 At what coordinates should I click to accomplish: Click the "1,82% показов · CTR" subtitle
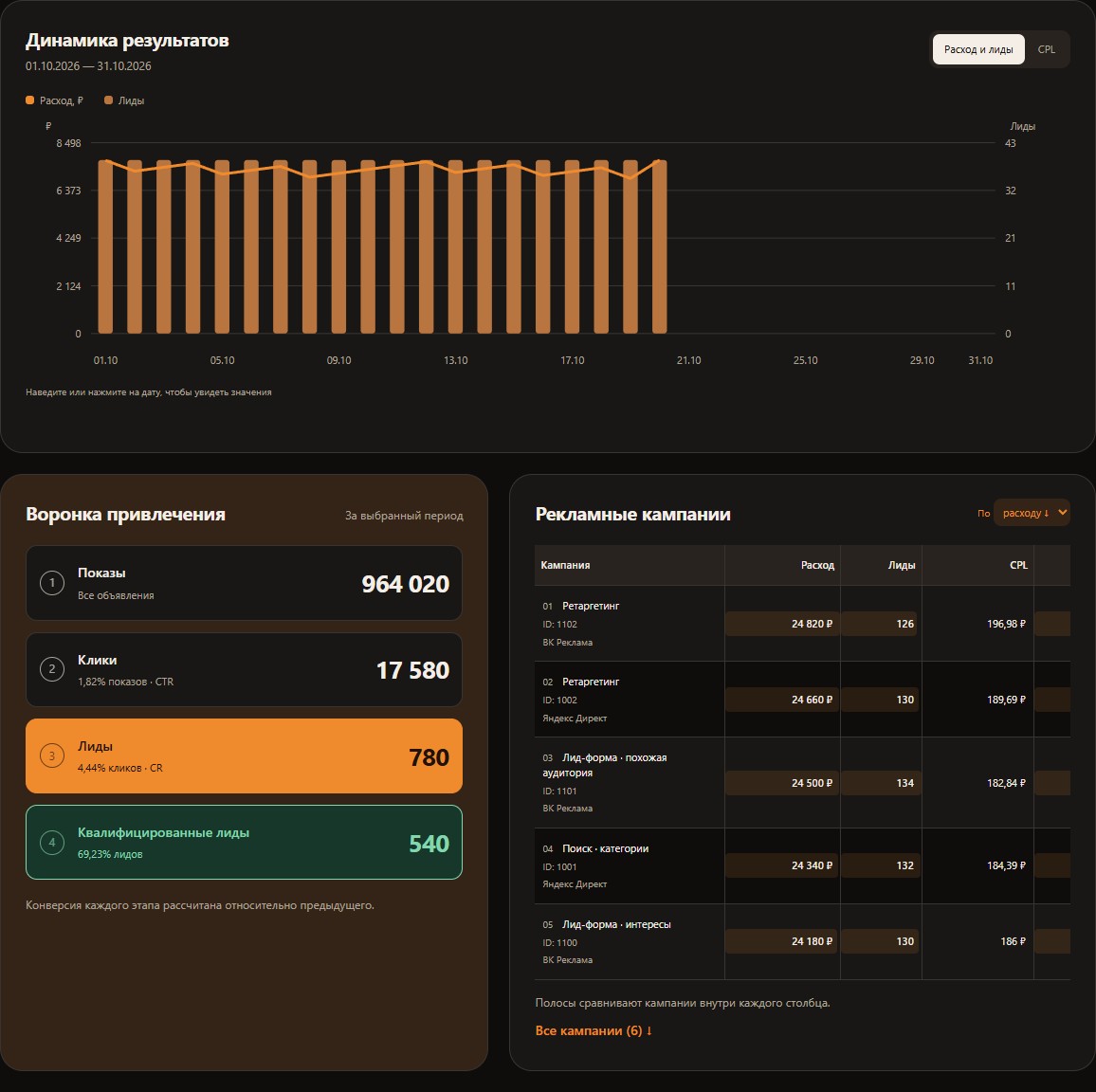coord(126,682)
